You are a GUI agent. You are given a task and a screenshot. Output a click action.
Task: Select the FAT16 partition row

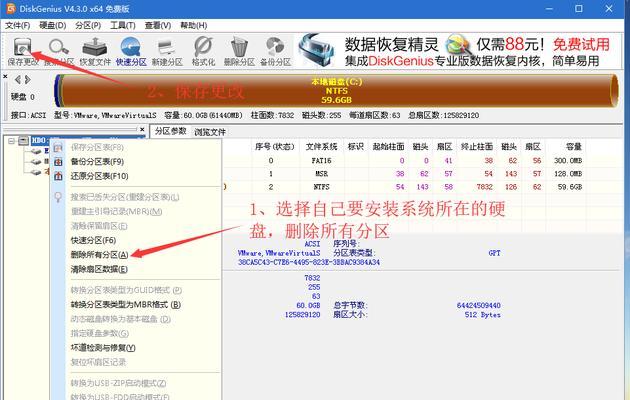403,161
